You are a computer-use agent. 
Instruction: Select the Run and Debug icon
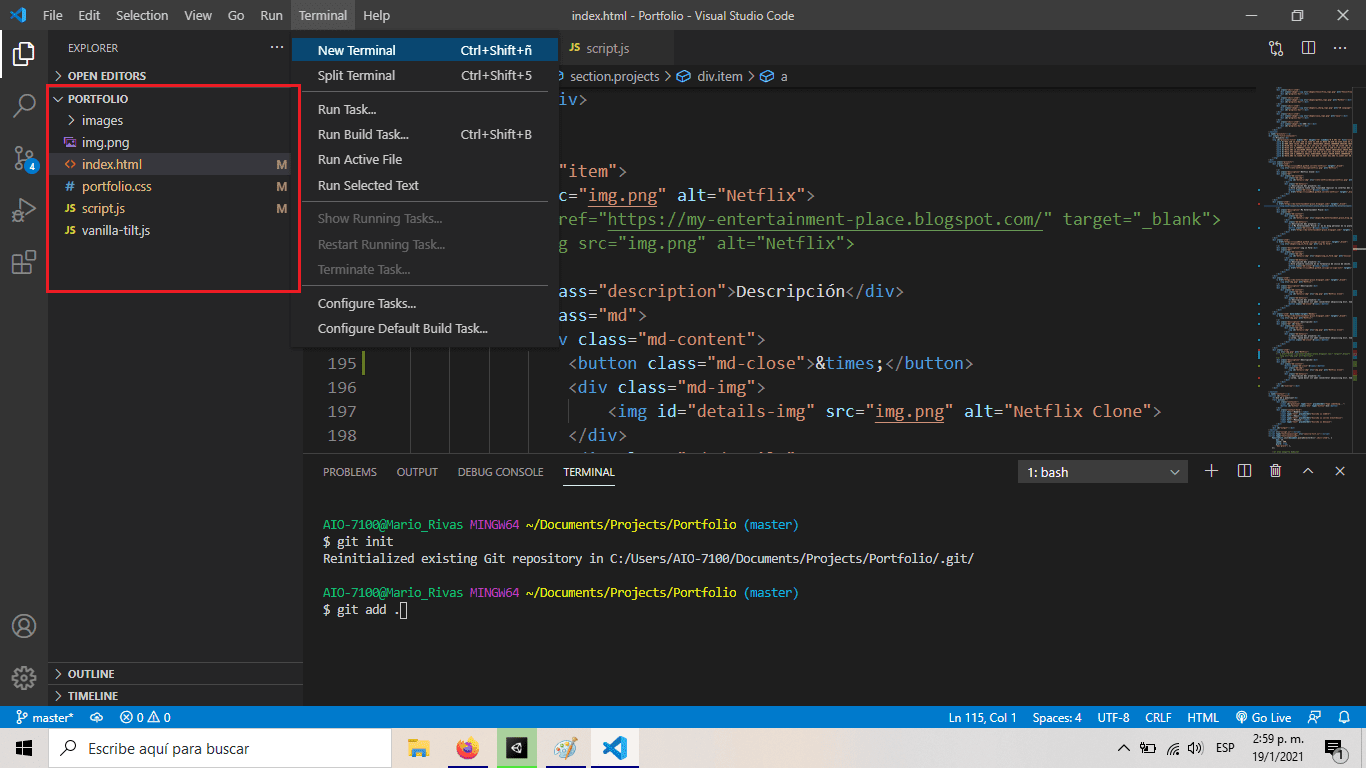[24, 209]
